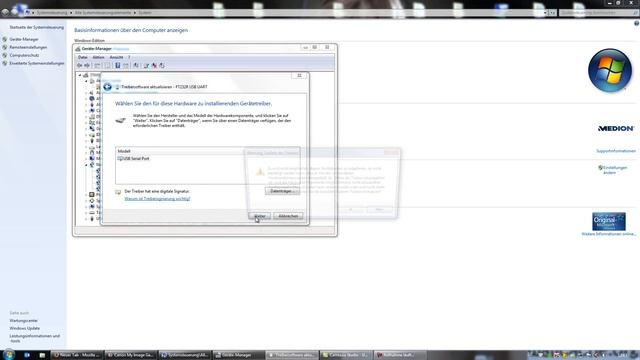The width and height of the screenshot is (640, 360).
Task: Switch to 'Canon My Image Ga...' taskbar button
Action: click(130, 355)
